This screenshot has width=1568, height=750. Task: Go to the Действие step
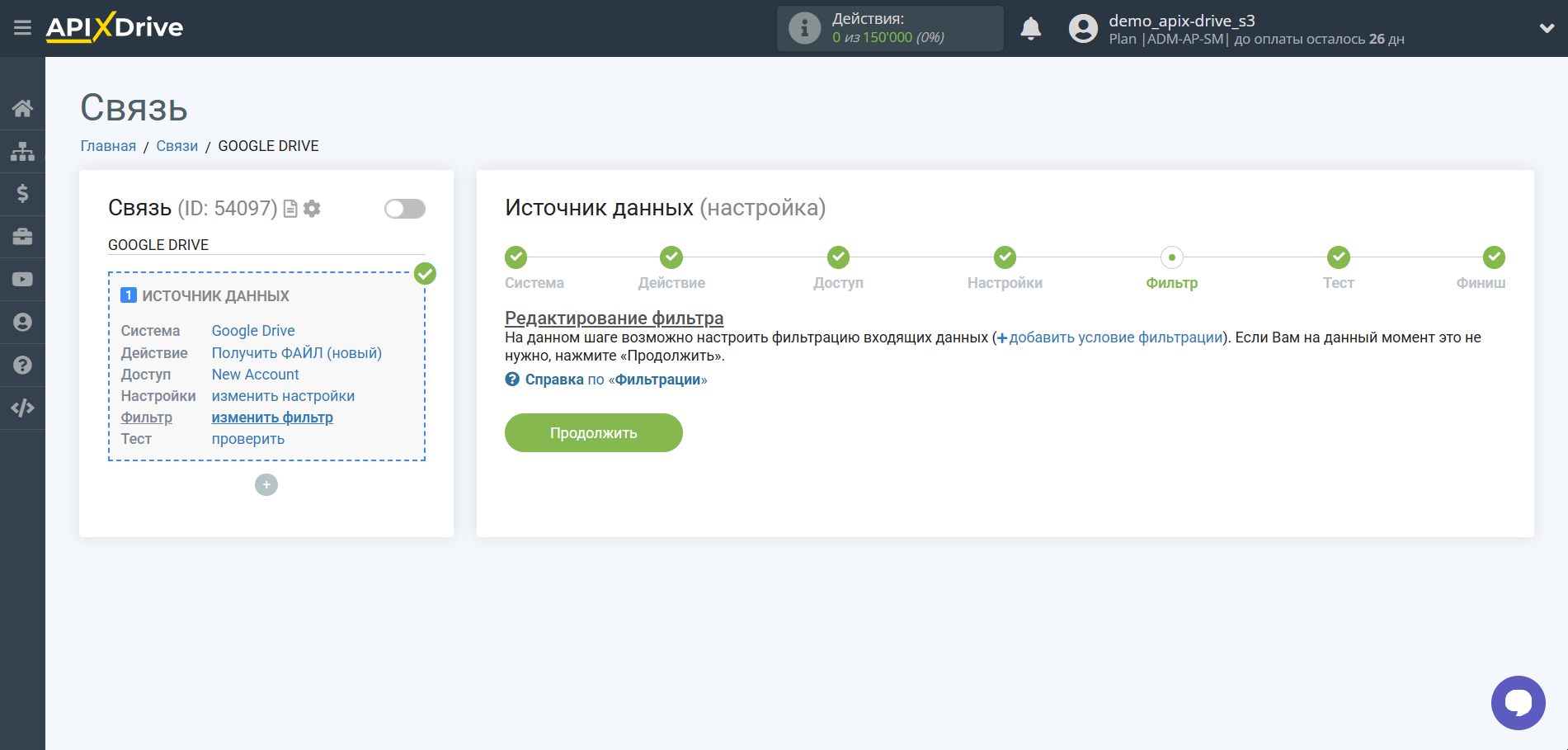coord(671,257)
